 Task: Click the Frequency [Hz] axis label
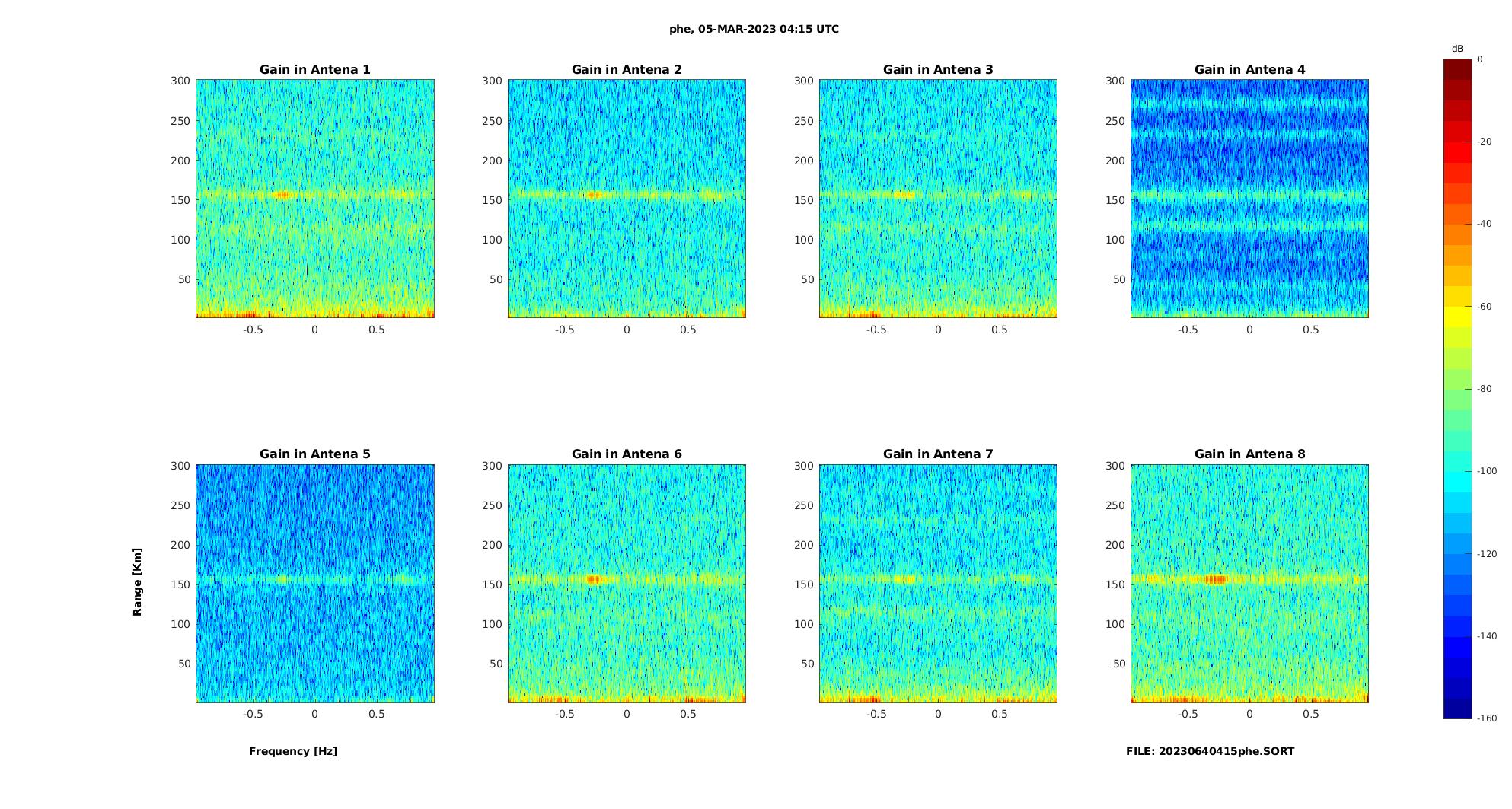click(293, 751)
